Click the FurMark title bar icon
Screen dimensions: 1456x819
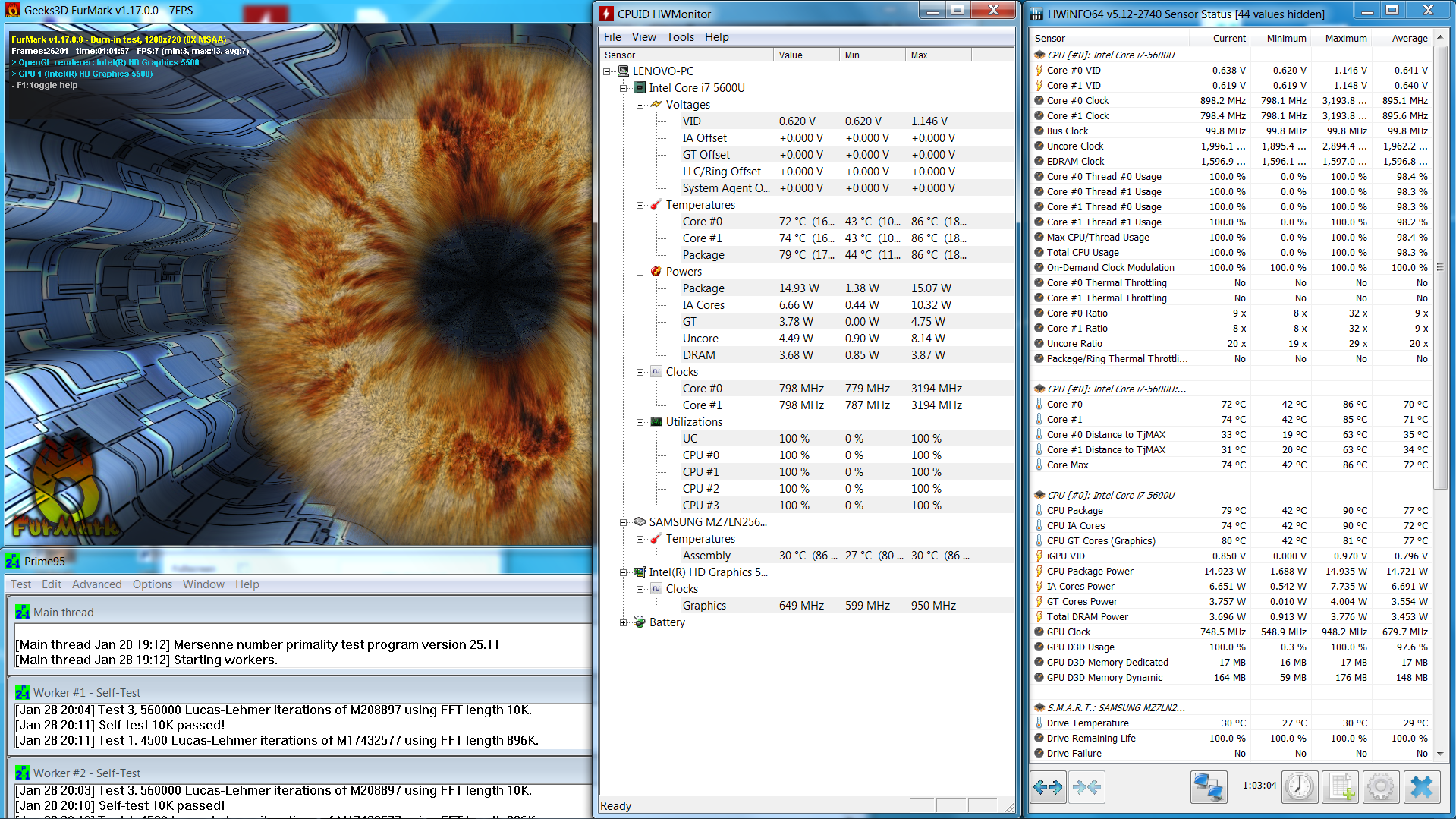click(x=13, y=11)
